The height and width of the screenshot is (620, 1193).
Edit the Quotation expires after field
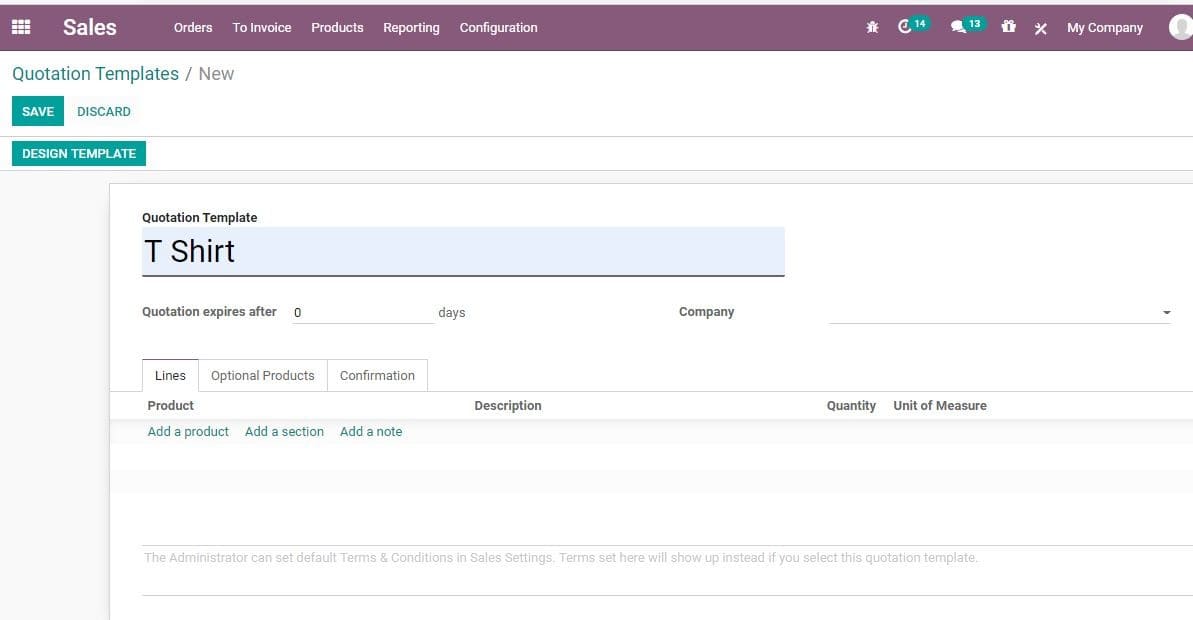[x=360, y=312]
